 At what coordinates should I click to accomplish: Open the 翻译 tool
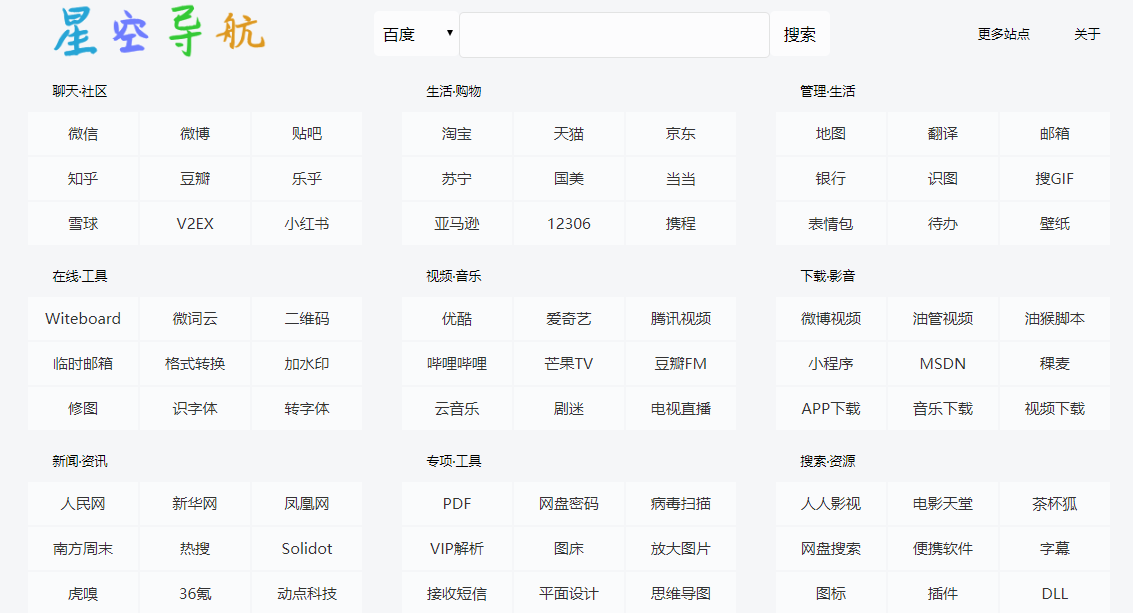943,134
